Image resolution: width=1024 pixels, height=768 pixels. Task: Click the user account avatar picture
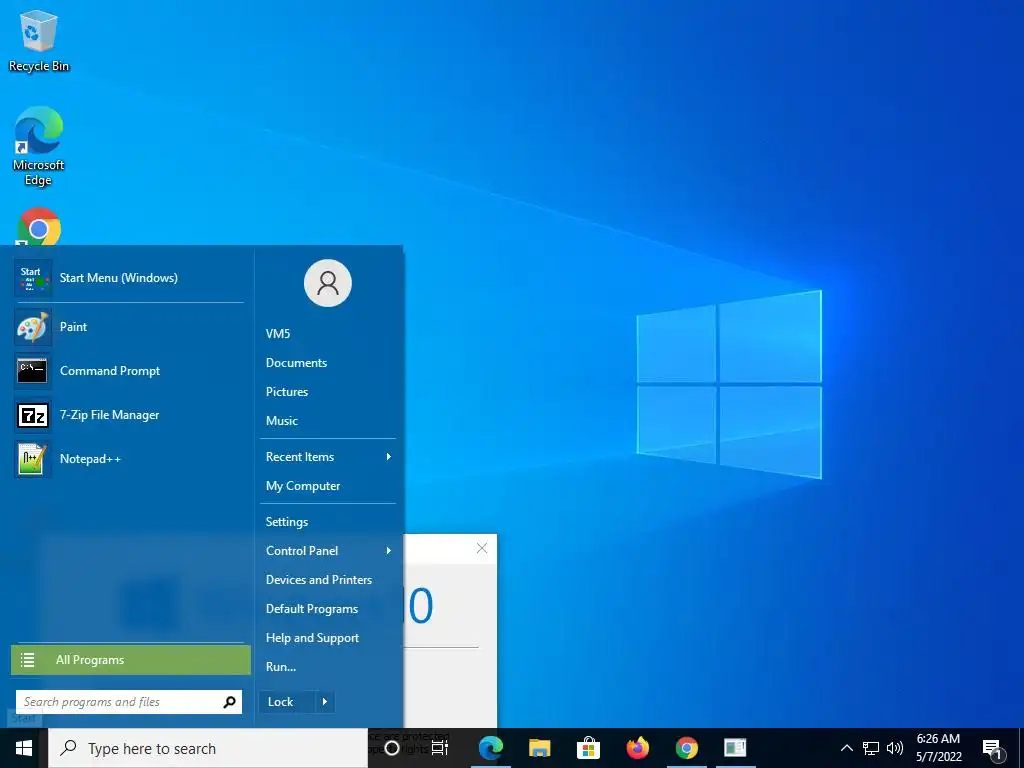pos(328,283)
